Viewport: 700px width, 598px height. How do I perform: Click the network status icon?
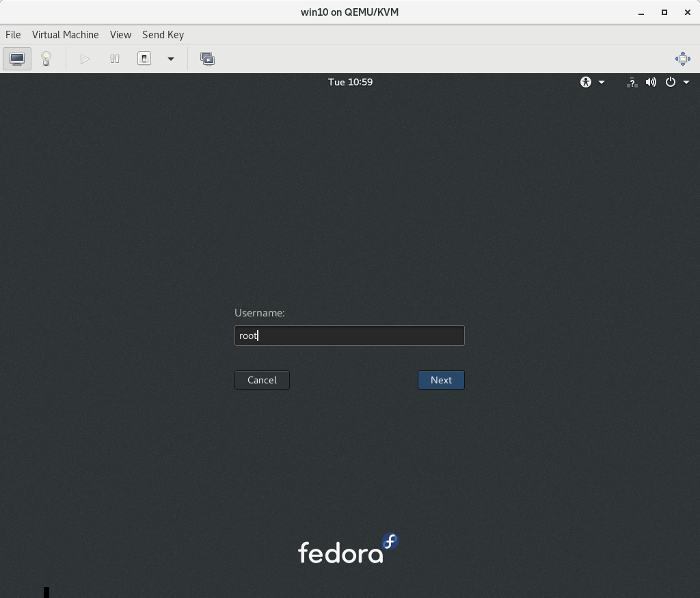(x=632, y=82)
